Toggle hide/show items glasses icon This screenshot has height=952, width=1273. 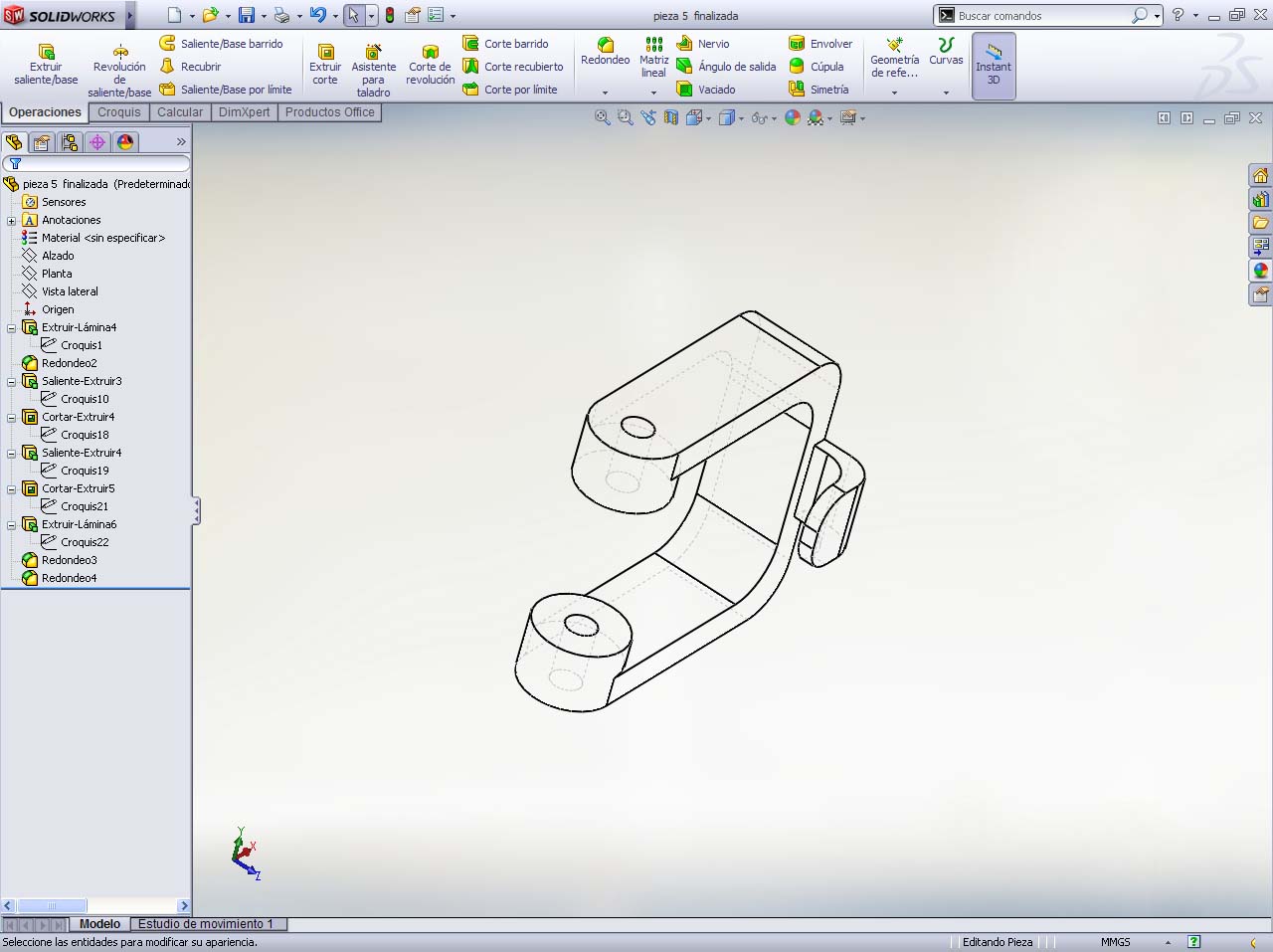pos(759,117)
